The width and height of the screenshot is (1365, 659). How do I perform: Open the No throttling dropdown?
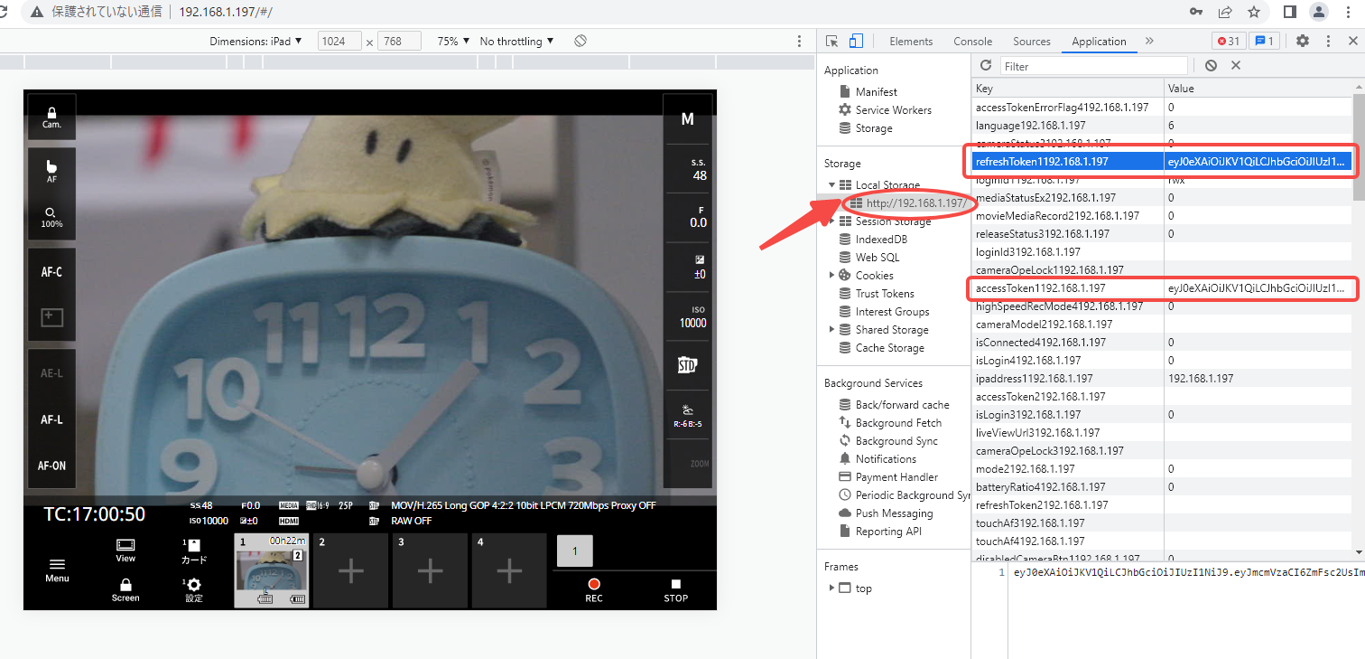coord(517,41)
